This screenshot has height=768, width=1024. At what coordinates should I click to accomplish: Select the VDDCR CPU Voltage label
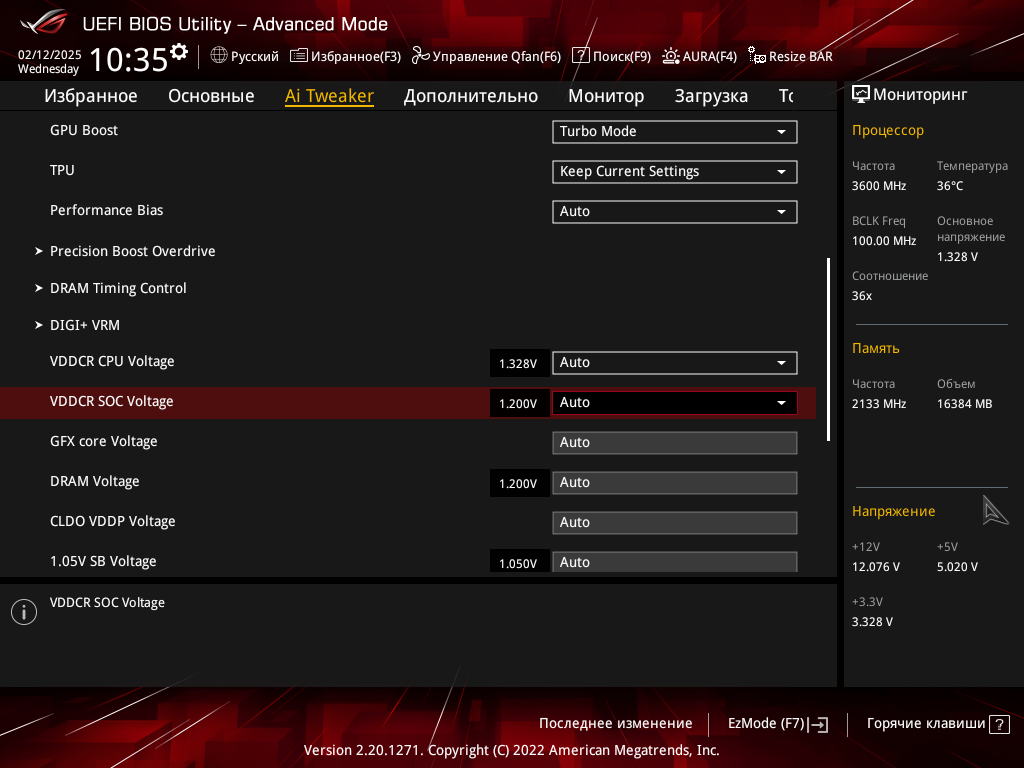[x=112, y=361]
